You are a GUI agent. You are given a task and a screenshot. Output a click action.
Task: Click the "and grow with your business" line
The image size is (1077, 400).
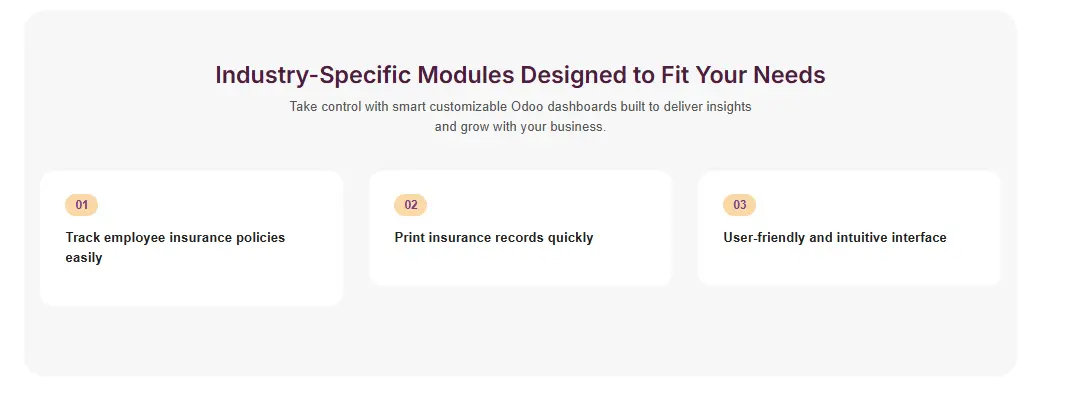[x=520, y=127]
